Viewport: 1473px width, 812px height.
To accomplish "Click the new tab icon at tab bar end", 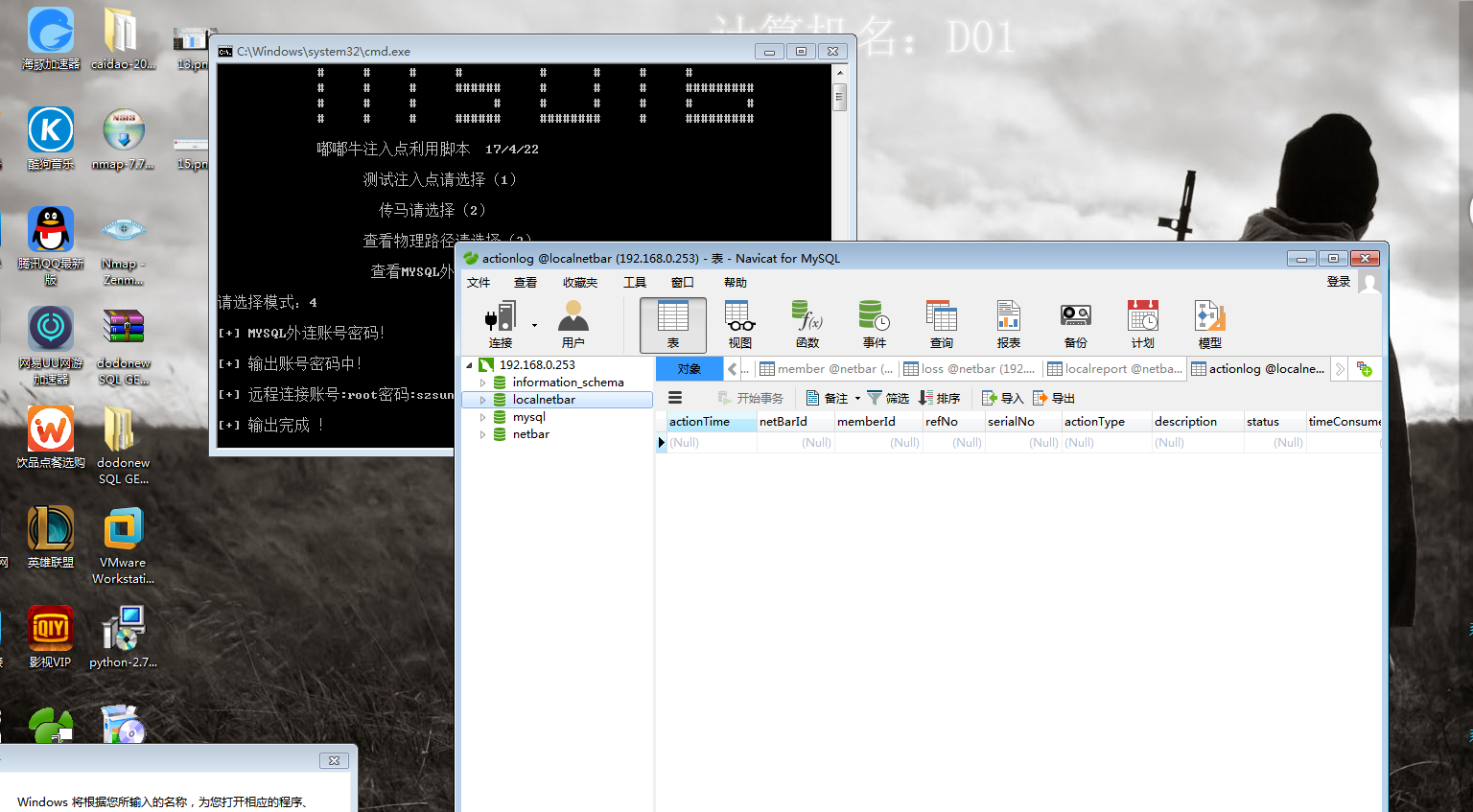I will coord(1365,369).
